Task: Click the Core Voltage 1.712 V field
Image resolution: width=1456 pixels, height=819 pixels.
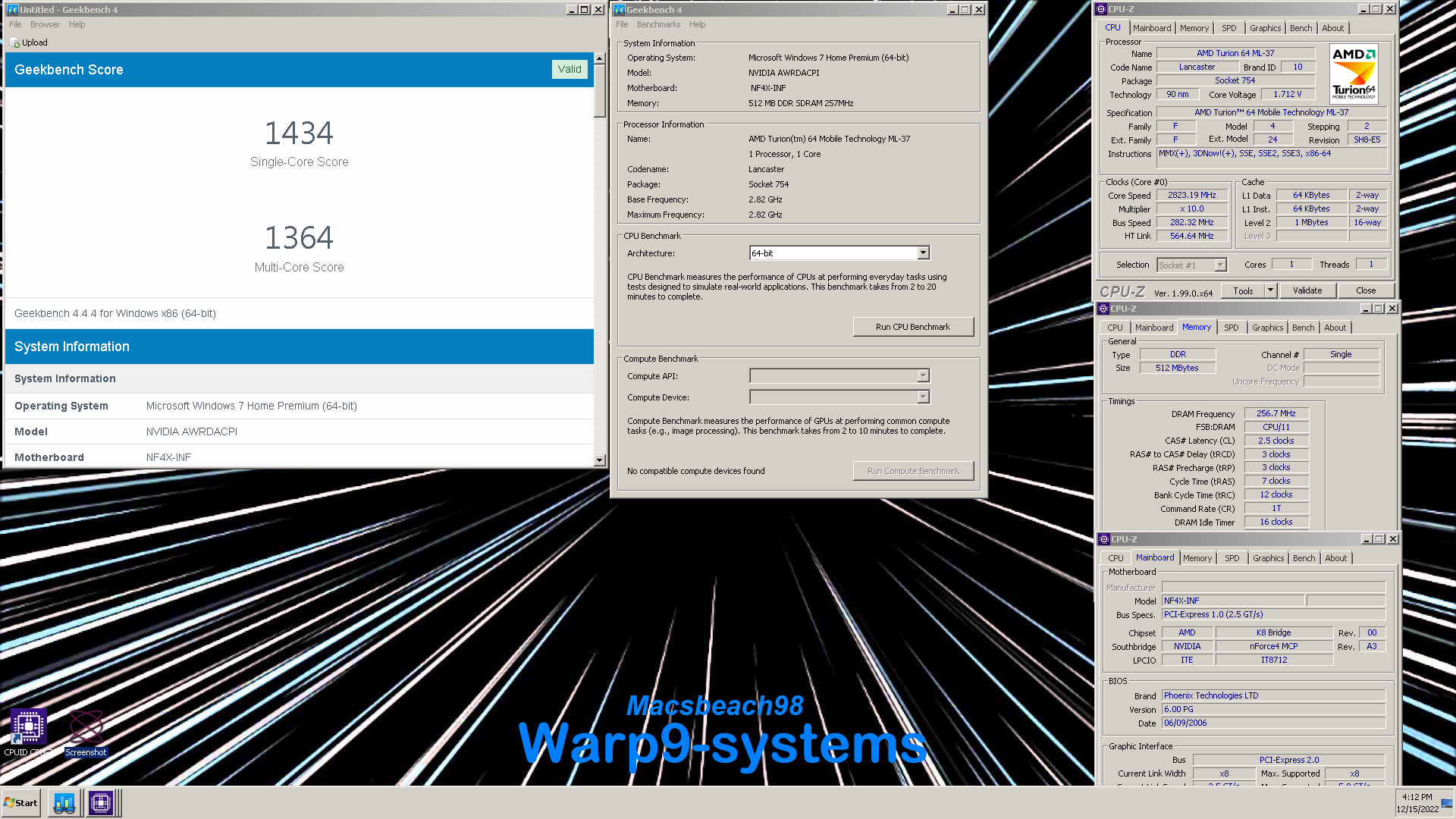Action: pyautogui.click(x=1288, y=95)
